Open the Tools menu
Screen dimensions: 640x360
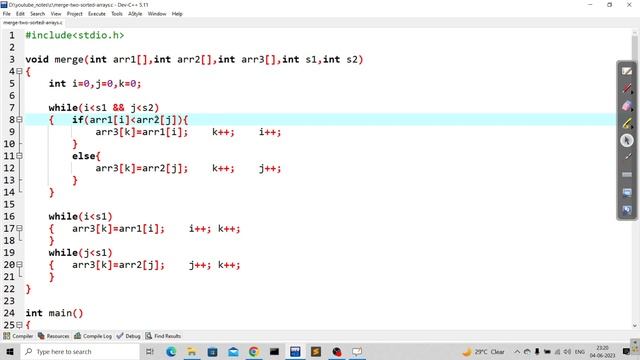[x=117, y=14]
